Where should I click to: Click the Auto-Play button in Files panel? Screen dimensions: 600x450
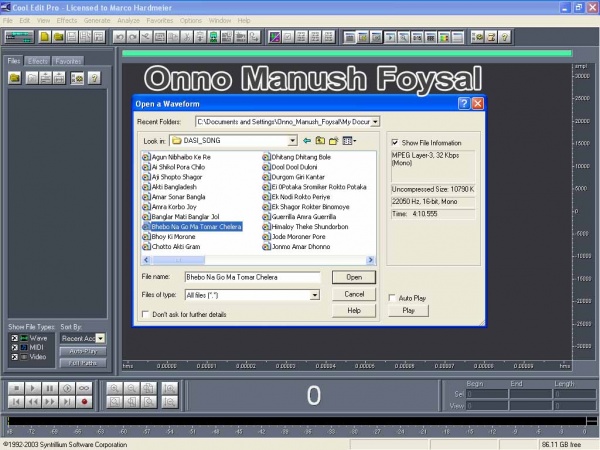83,351
